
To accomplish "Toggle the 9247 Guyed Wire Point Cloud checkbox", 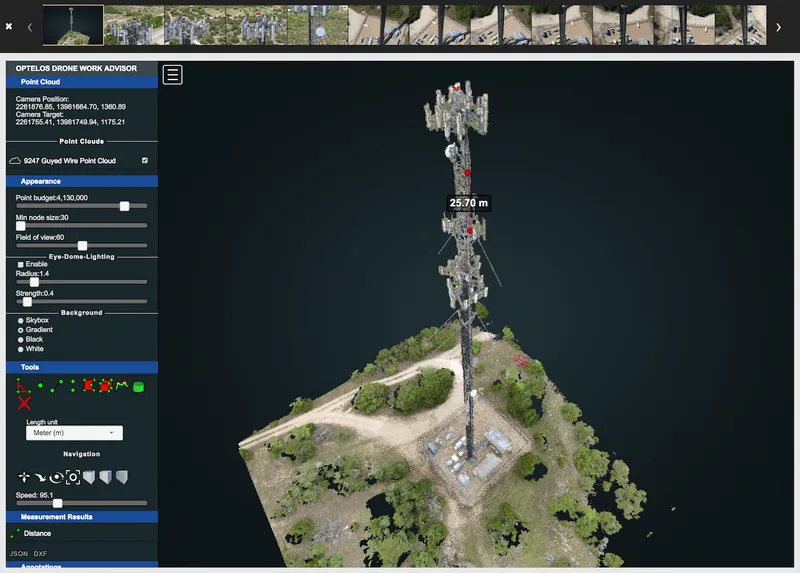I will click(x=145, y=160).
